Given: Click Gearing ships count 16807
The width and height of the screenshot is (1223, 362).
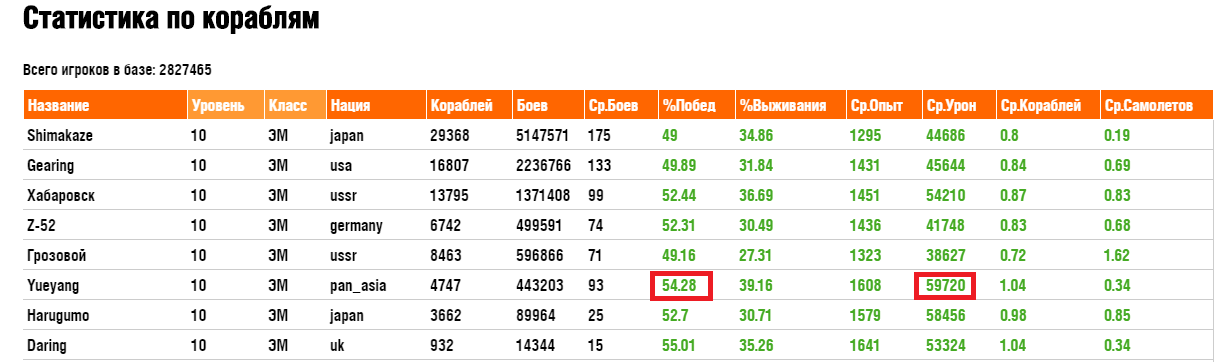Looking at the screenshot, I should point(450,165).
